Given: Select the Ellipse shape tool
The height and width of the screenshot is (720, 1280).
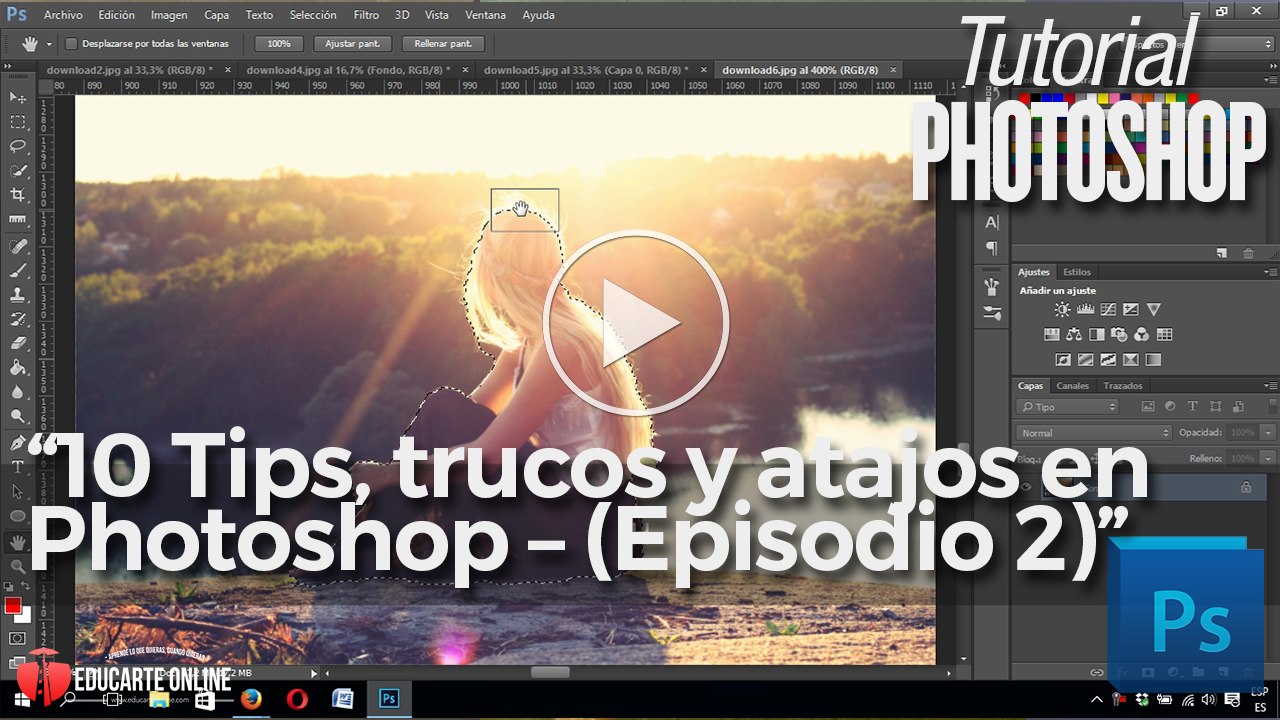Looking at the screenshot, I should click(18, 516).
